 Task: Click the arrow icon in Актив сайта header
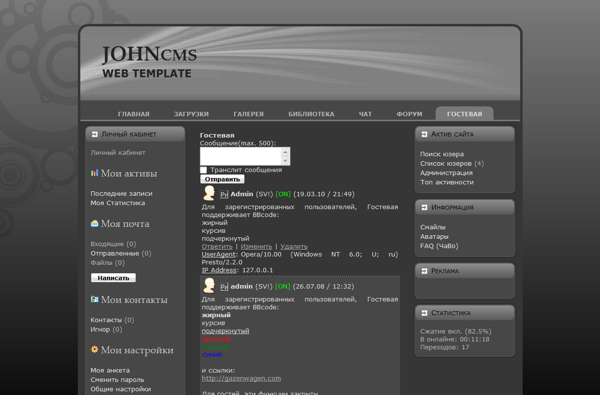(424, 134)
